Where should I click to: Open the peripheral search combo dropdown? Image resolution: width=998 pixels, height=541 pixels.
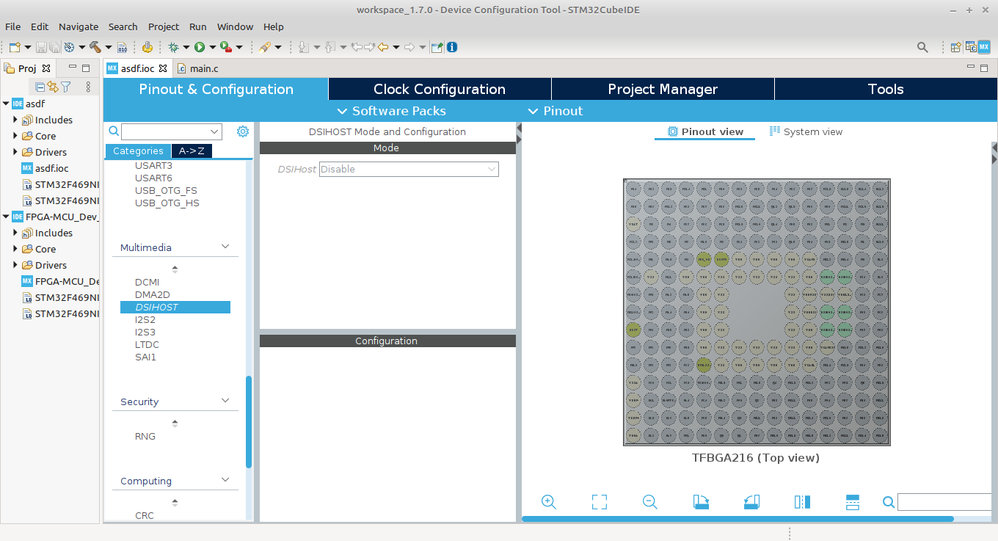coord(214,132)
